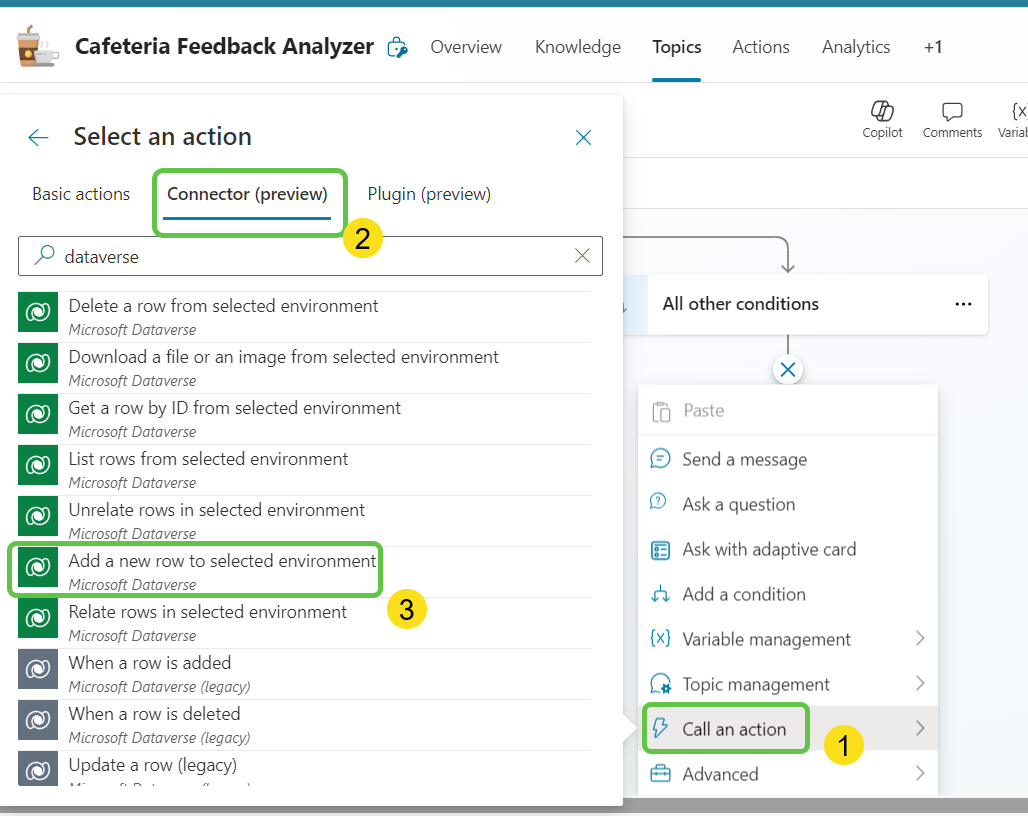Switch to the Analytics section
This screenshot has height=816, width=1028.
pyautogui.click(x=855, y=46)
